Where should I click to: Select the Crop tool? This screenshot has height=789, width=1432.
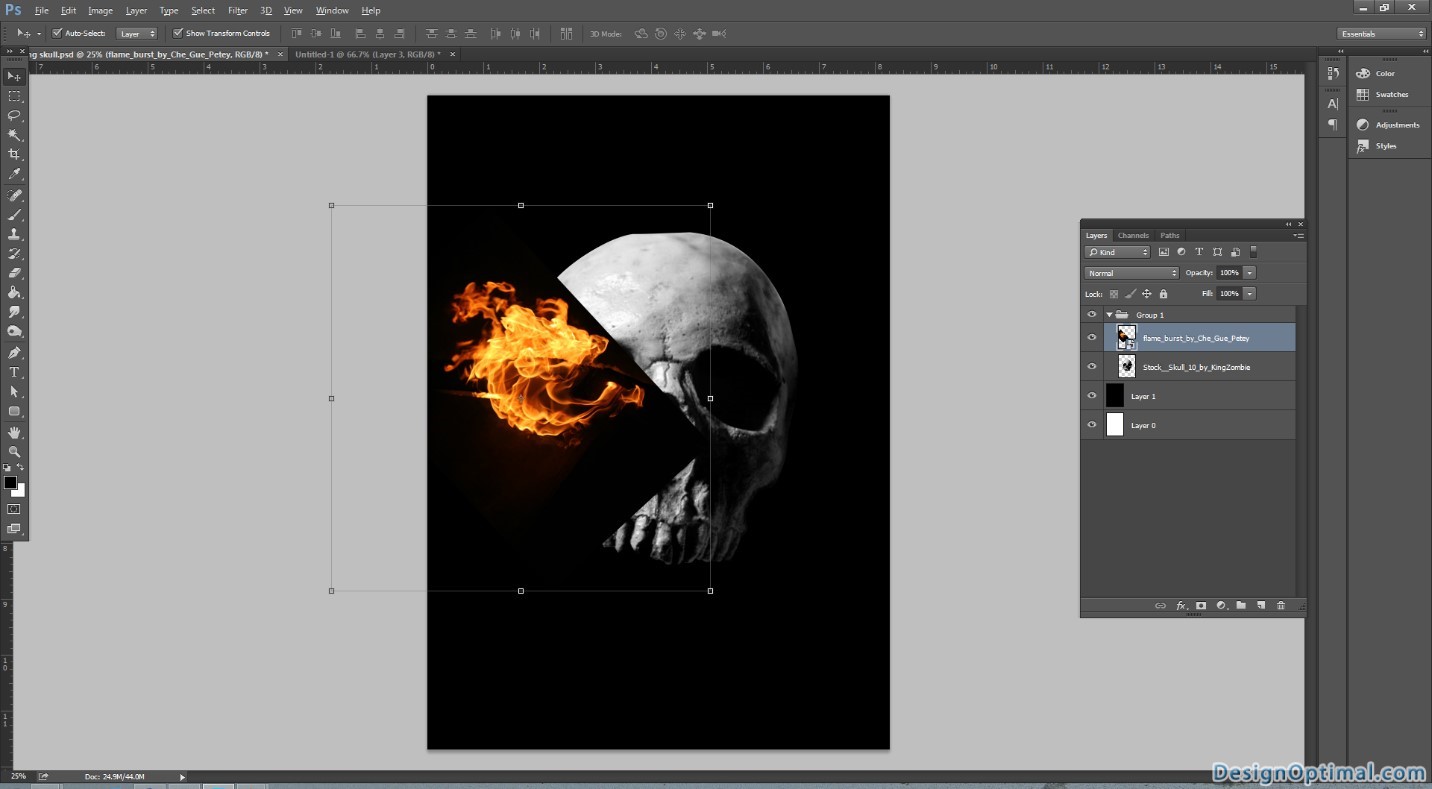(x=14, y=155)
